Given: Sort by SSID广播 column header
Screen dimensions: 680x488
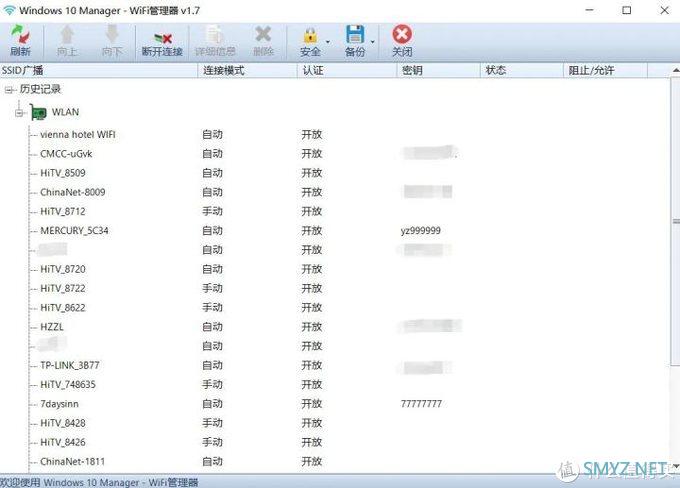Looking at the screenshot, I should point(99,70).
